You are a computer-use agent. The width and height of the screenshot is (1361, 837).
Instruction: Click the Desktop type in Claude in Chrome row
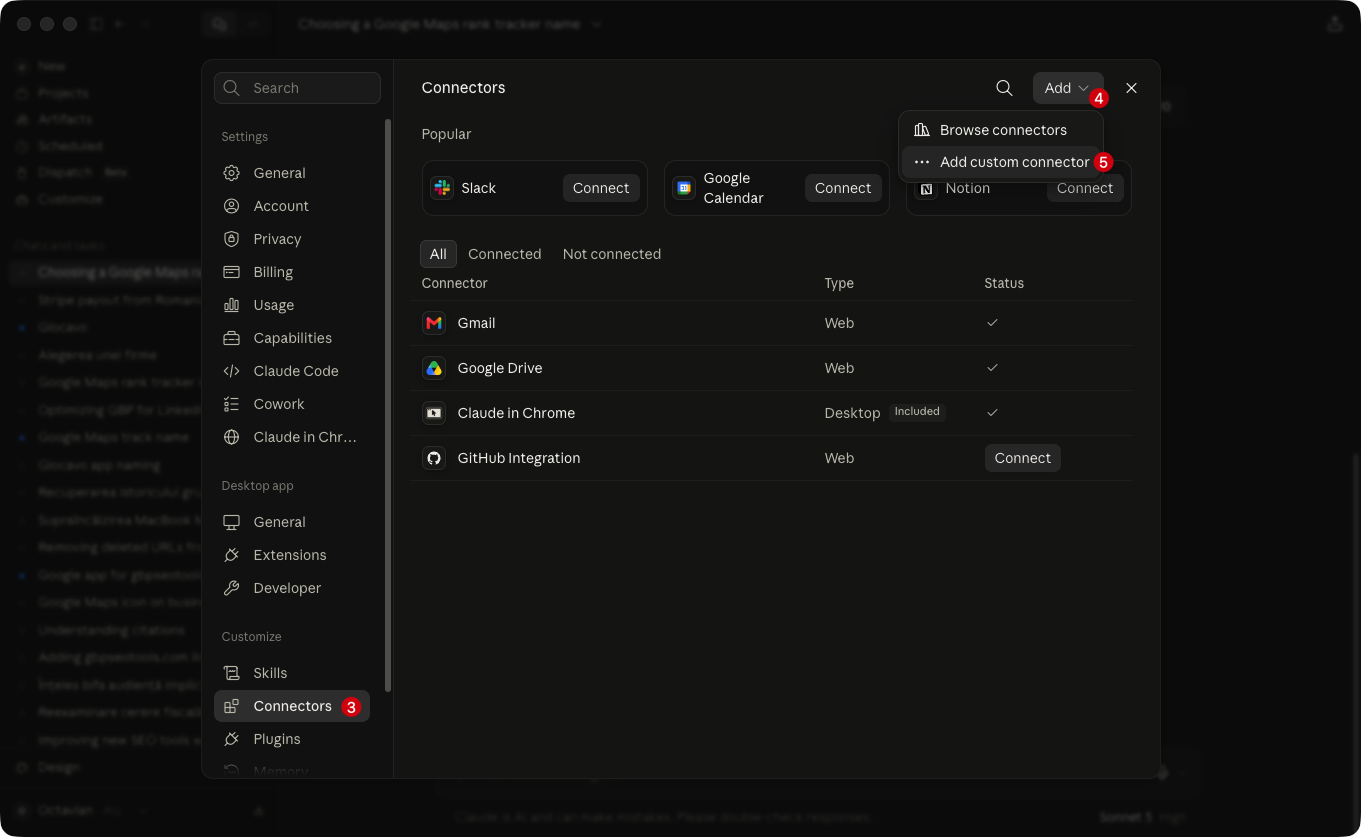pos(852,413)
